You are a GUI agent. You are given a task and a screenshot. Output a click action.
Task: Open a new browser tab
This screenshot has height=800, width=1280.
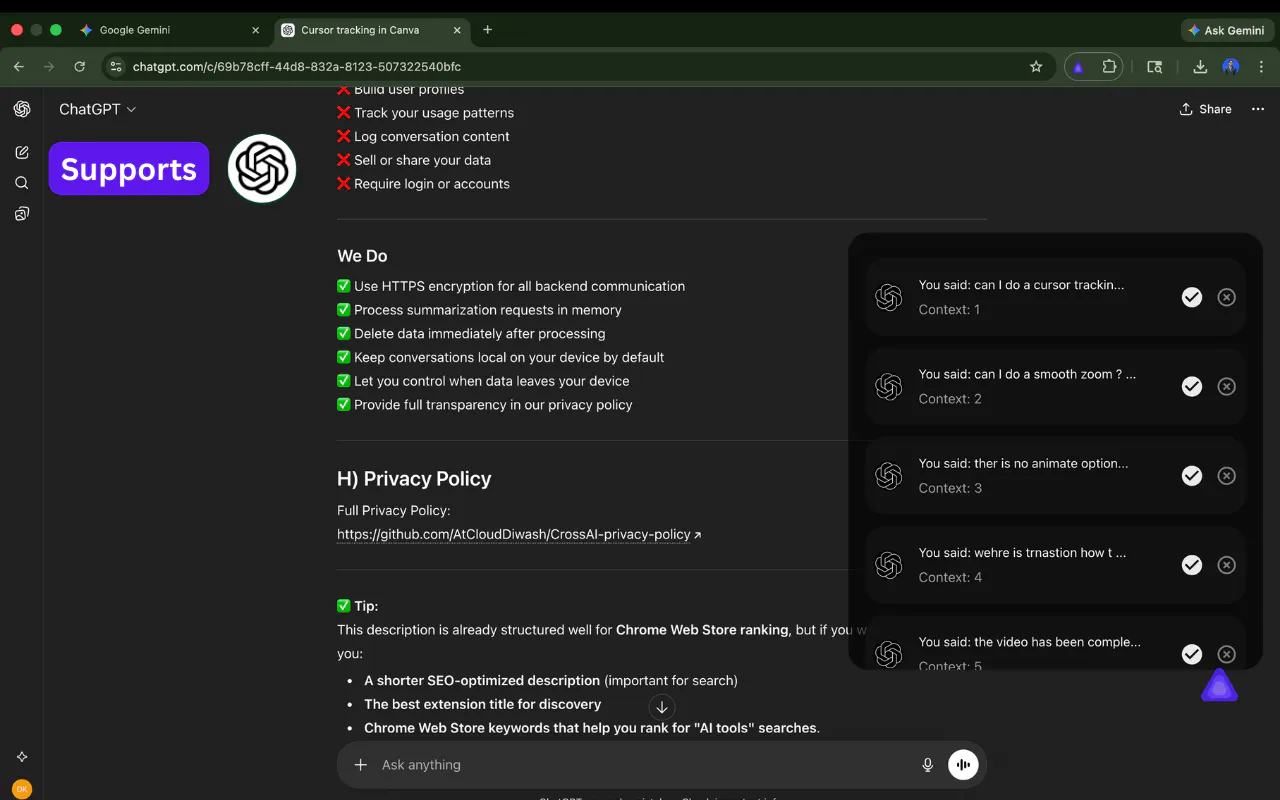tap(487, 30)
